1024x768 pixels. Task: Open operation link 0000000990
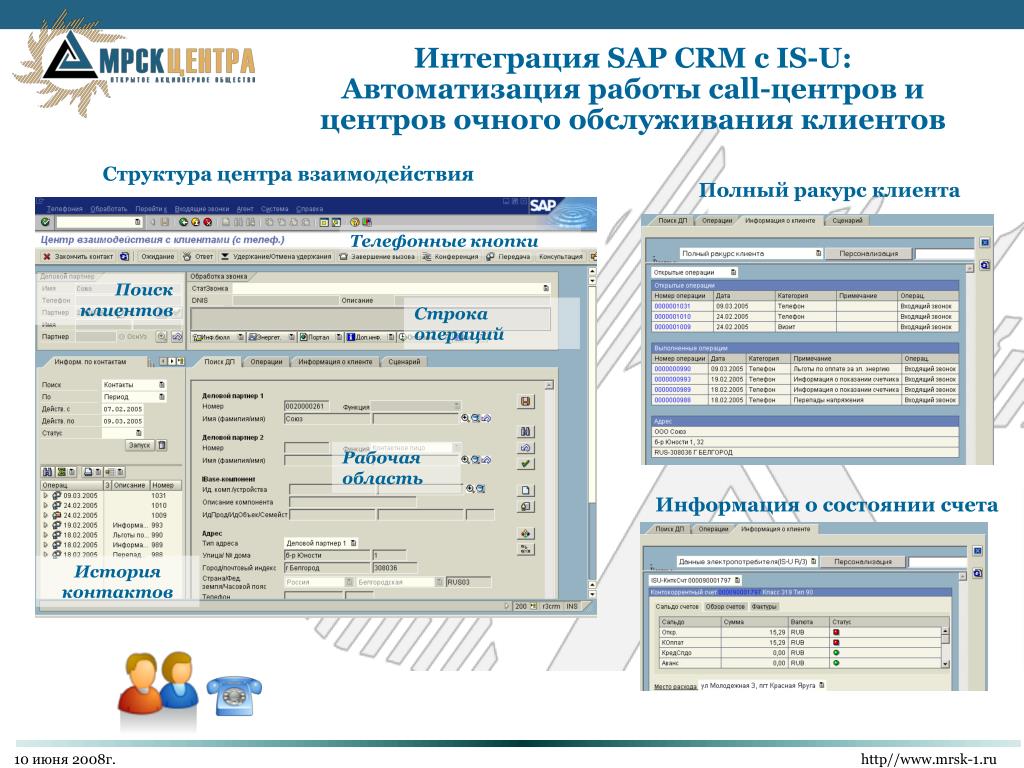(672, 369)
